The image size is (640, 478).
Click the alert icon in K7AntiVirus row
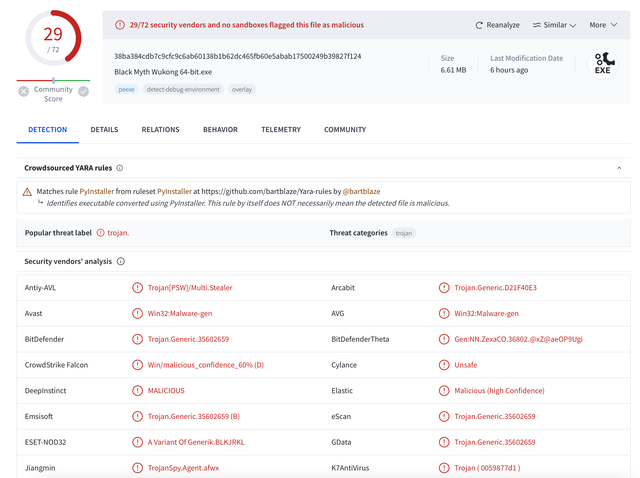444,468
